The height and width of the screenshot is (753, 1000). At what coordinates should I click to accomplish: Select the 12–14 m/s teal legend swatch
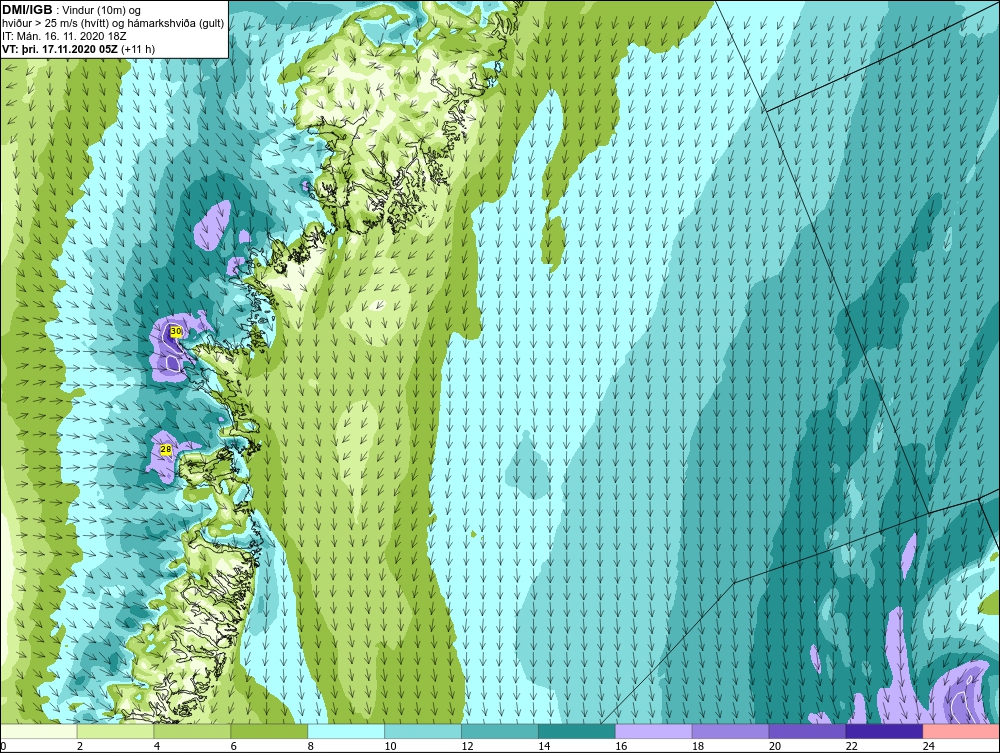pos(499,731)
